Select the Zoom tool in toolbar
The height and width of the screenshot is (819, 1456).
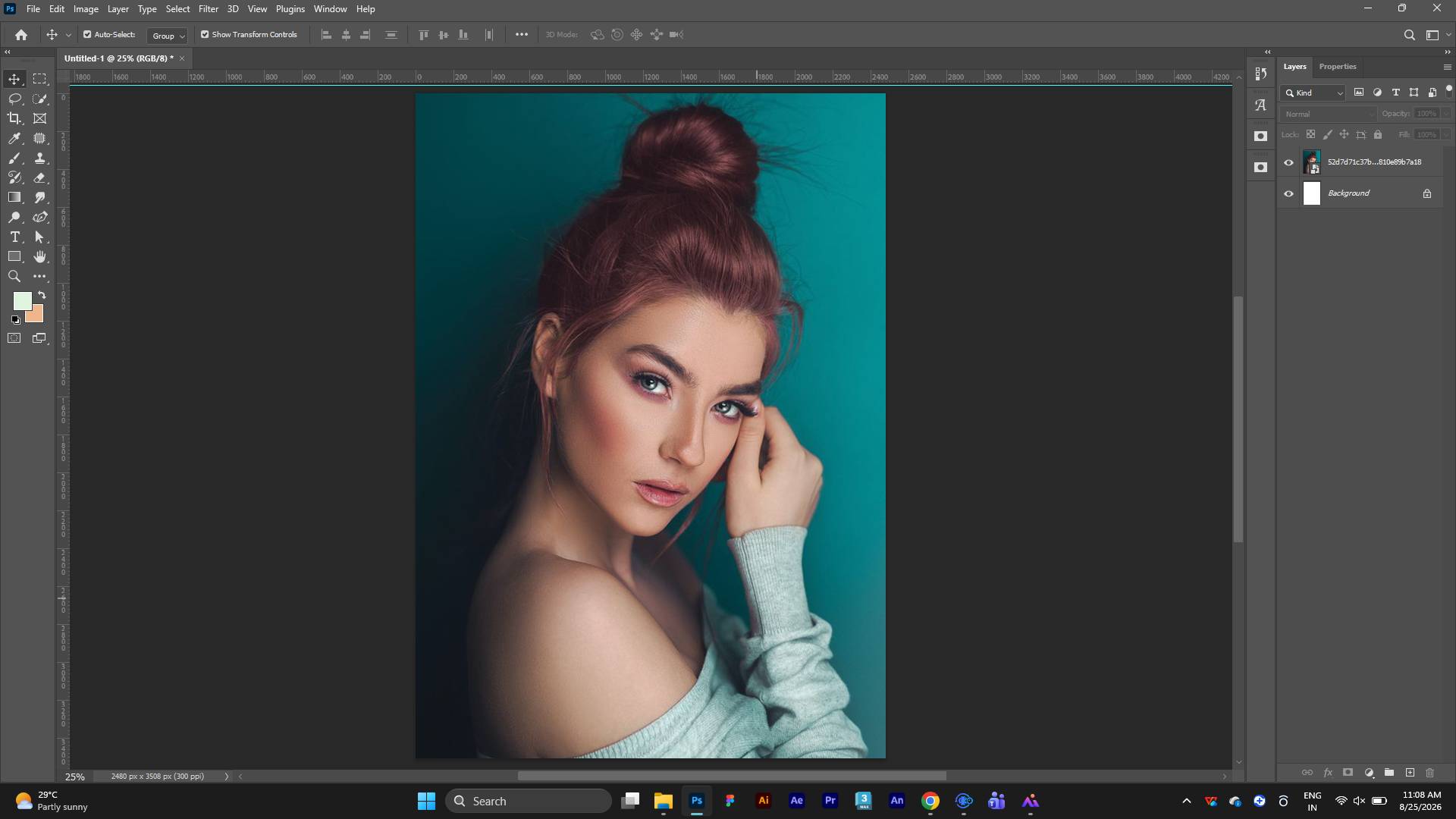click(x=14, y=276)
